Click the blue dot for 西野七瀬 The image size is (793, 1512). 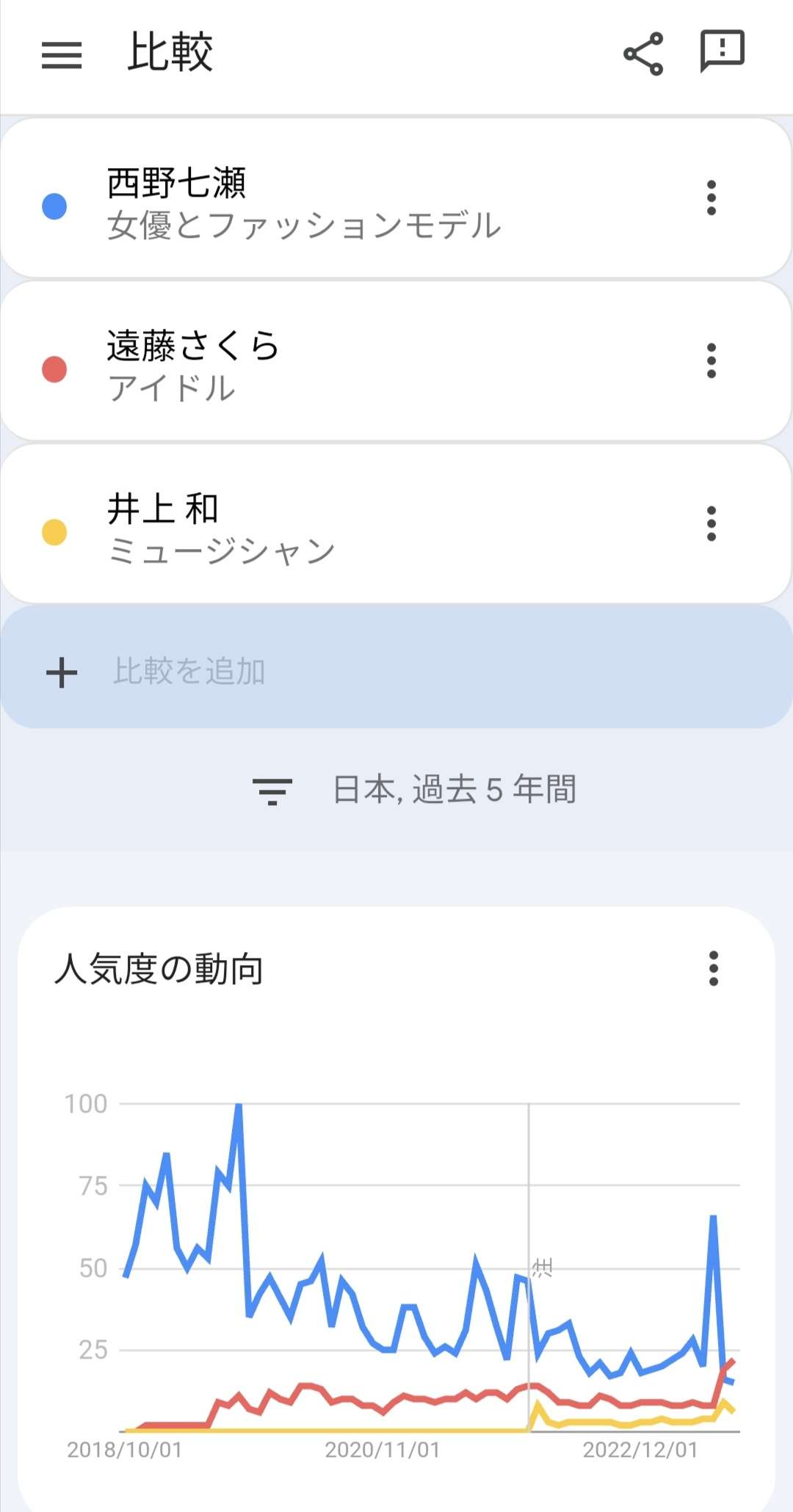coord(54,206)
